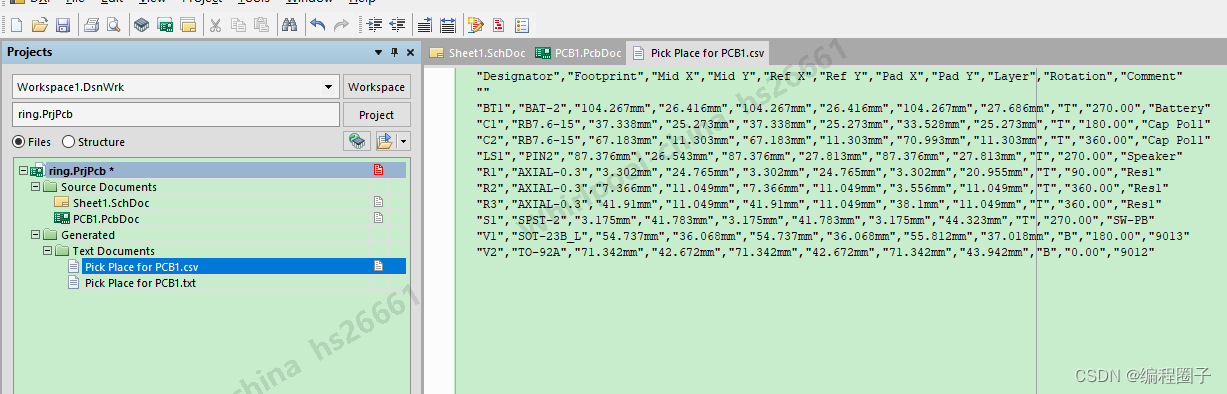The height and width of the screenshot is (394, 1227).
Task: Open the 3D component box icon
Action: point(142,25)
